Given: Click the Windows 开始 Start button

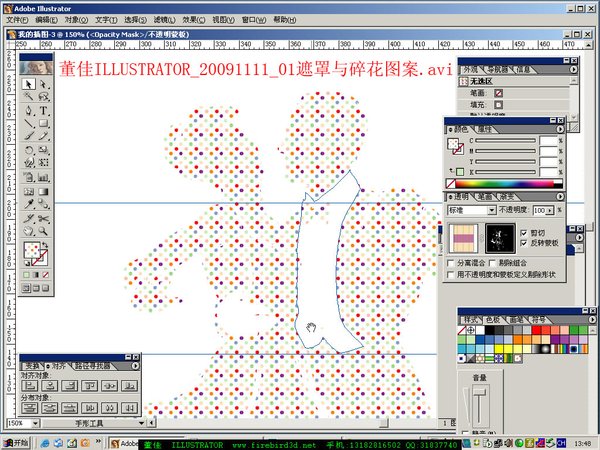Looking at the screenshot, I should pyautogui.click(x=16, y=442).
